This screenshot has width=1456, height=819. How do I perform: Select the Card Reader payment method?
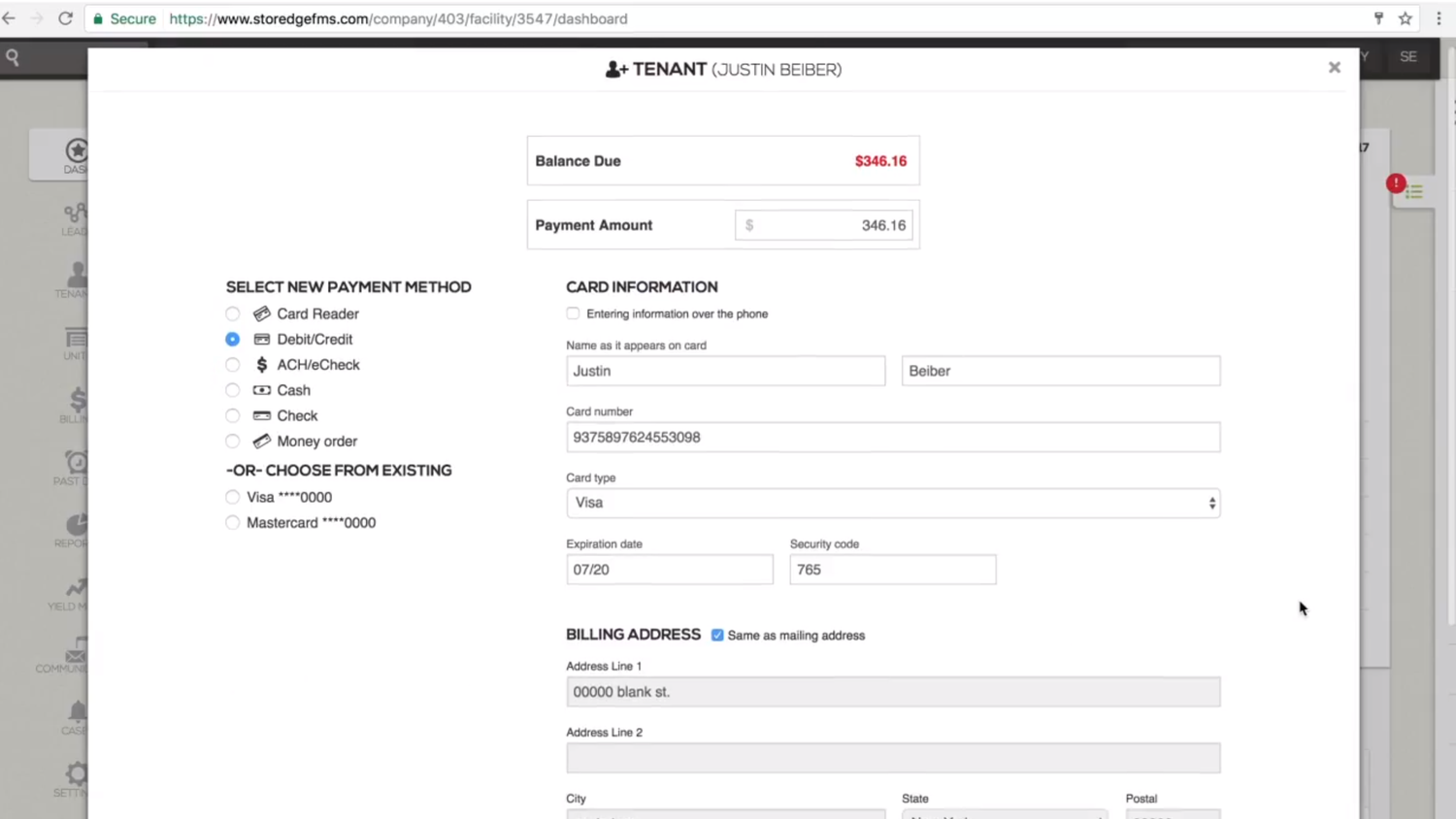(232, 313)
